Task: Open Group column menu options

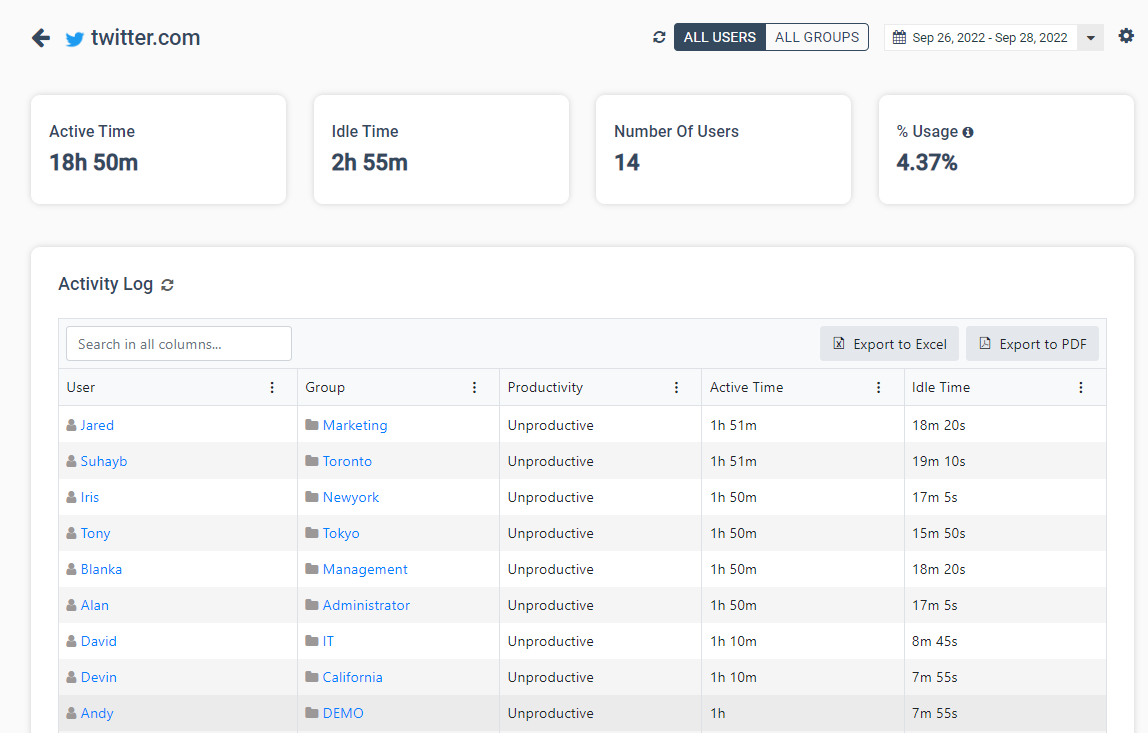Action: click(474, 387)
